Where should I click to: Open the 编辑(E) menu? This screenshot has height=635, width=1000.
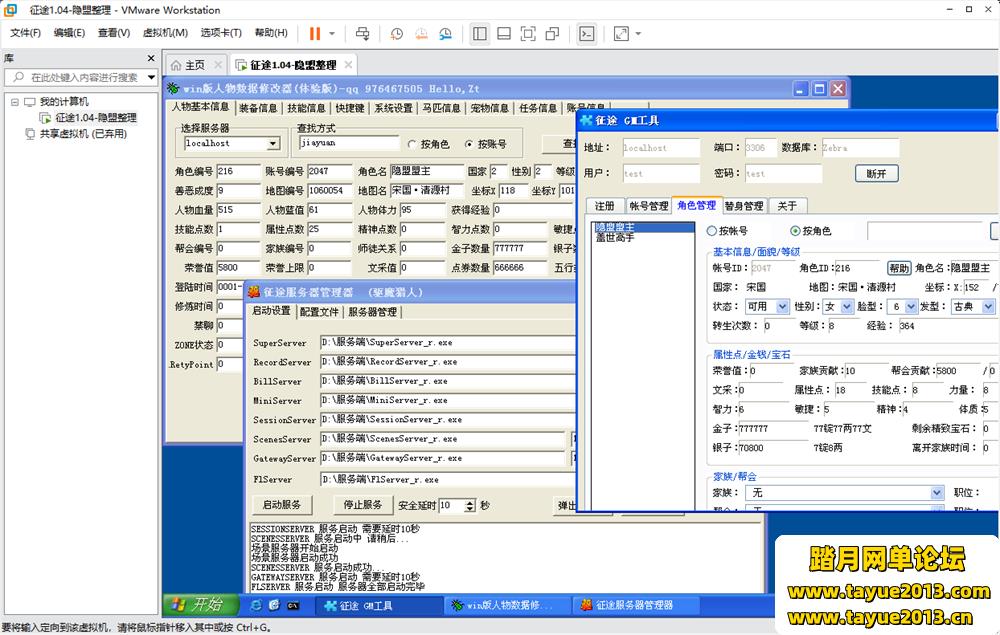pos(69,33)
